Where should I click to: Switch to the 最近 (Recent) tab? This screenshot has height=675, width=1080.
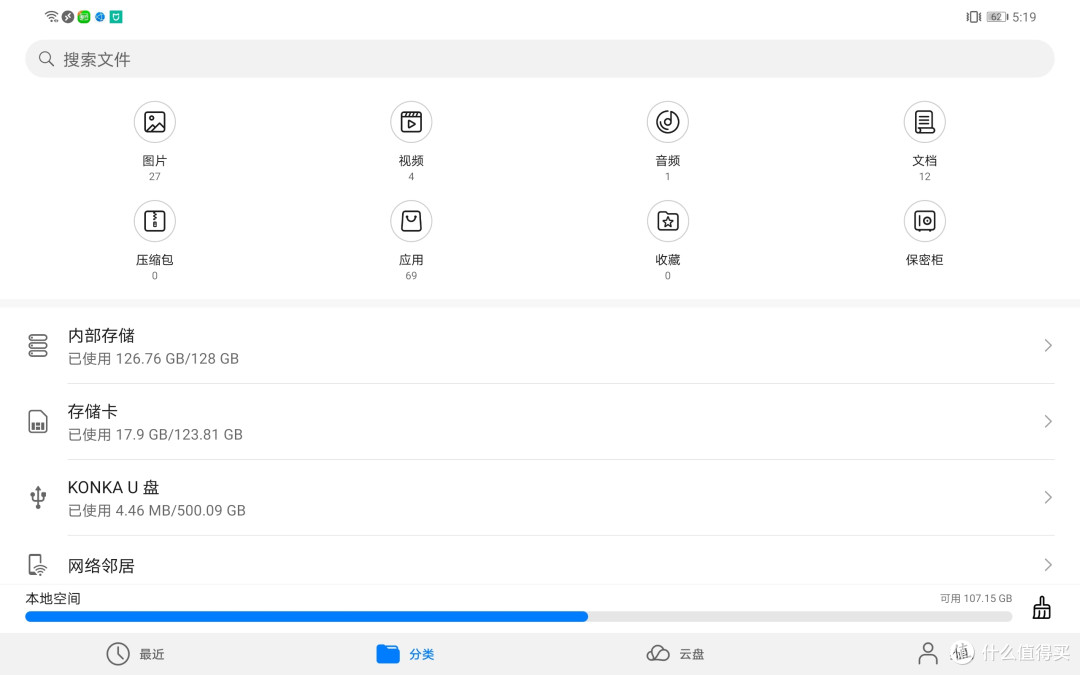136,654
